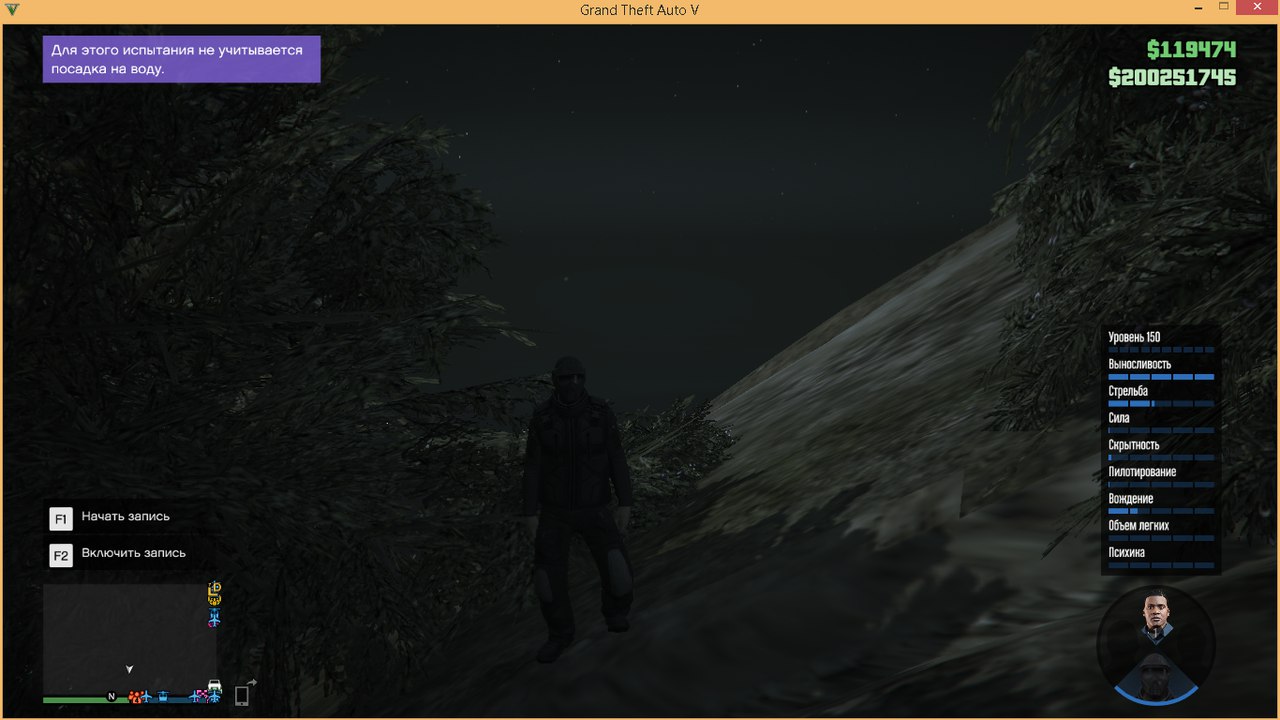Click the '$119474' cash amount

click(x=1192, y=50)
